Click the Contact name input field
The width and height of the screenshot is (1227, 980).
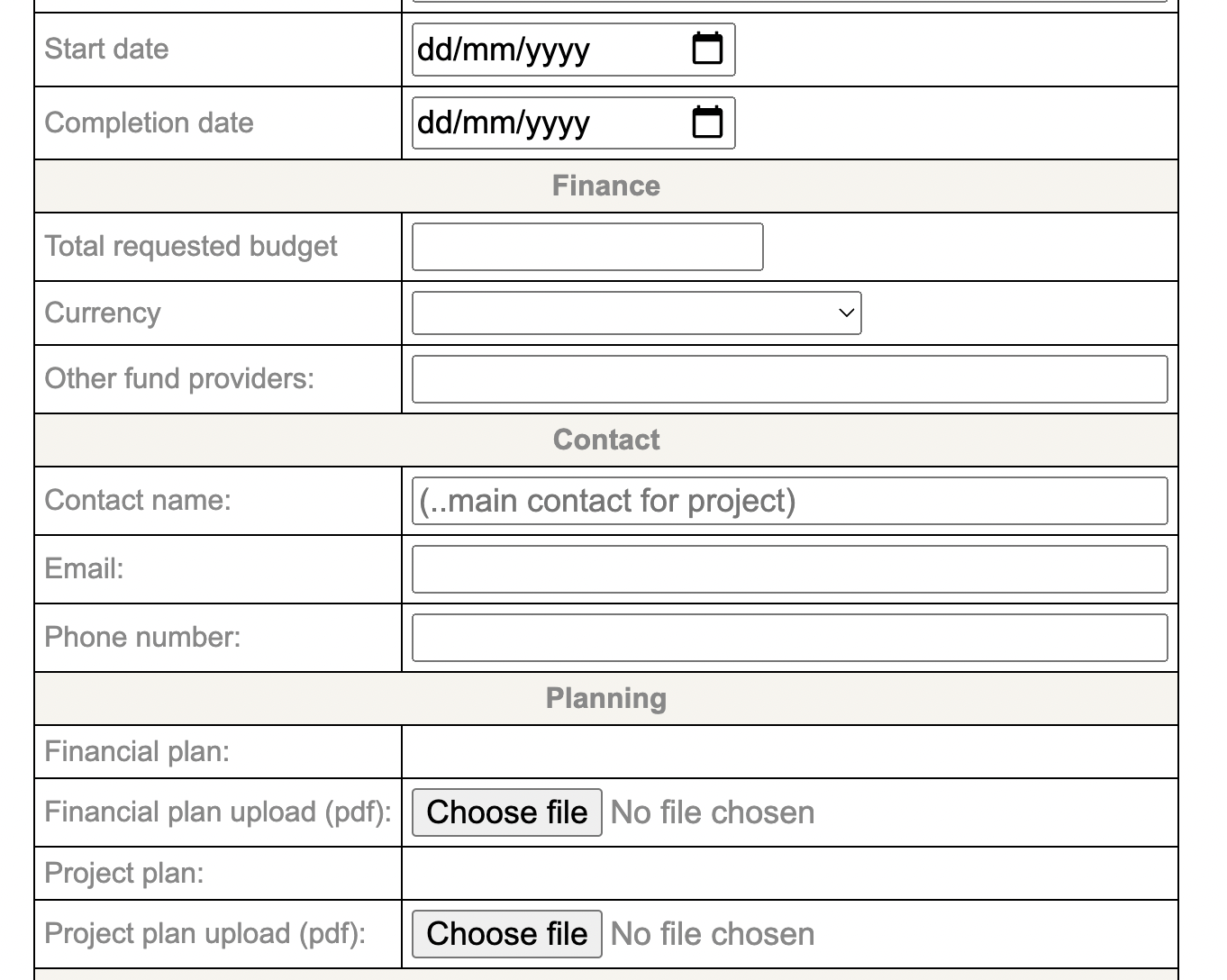pyautogui.click(x=789, y=501)
